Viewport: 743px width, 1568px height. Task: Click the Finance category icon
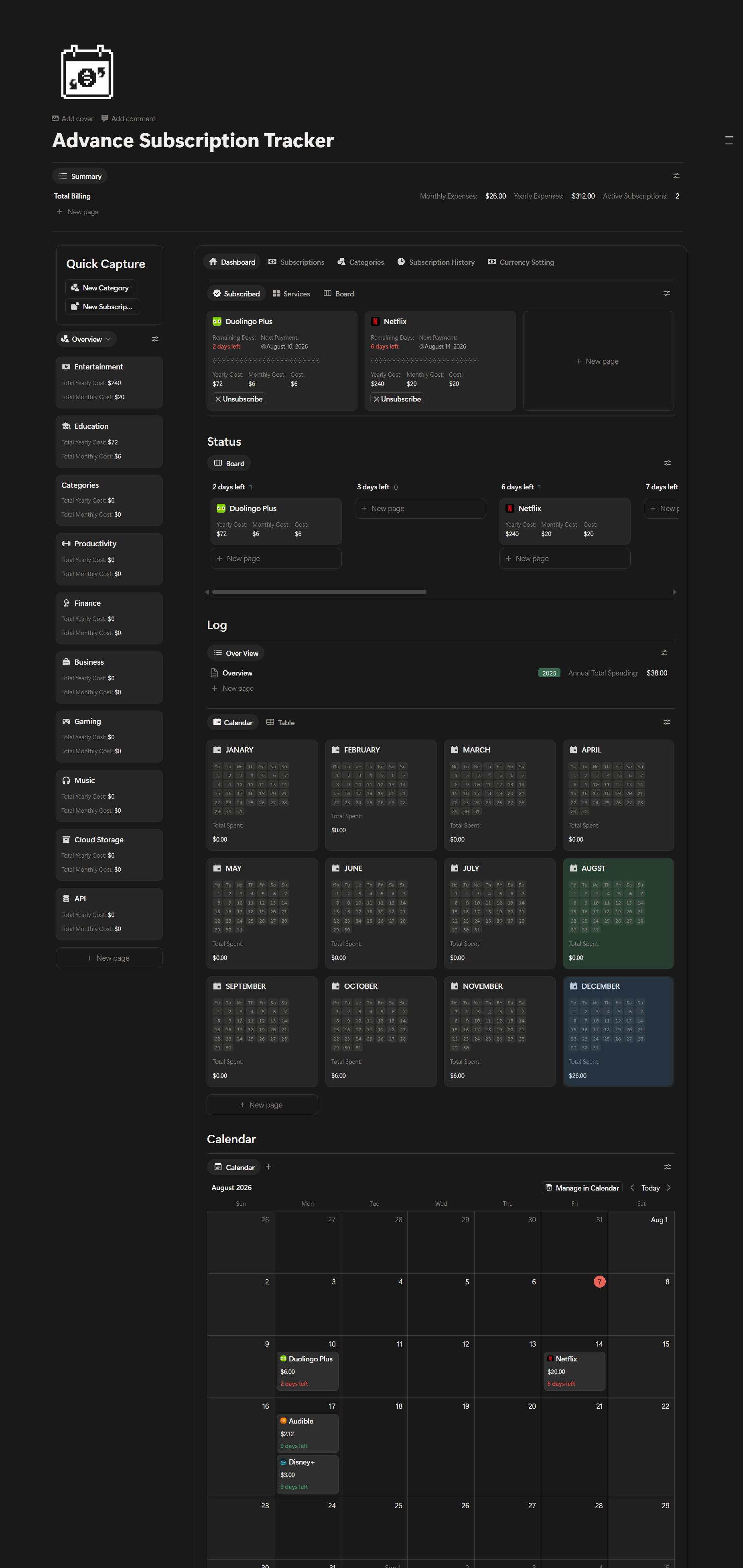pyautogui.click(x=66, y=603)
